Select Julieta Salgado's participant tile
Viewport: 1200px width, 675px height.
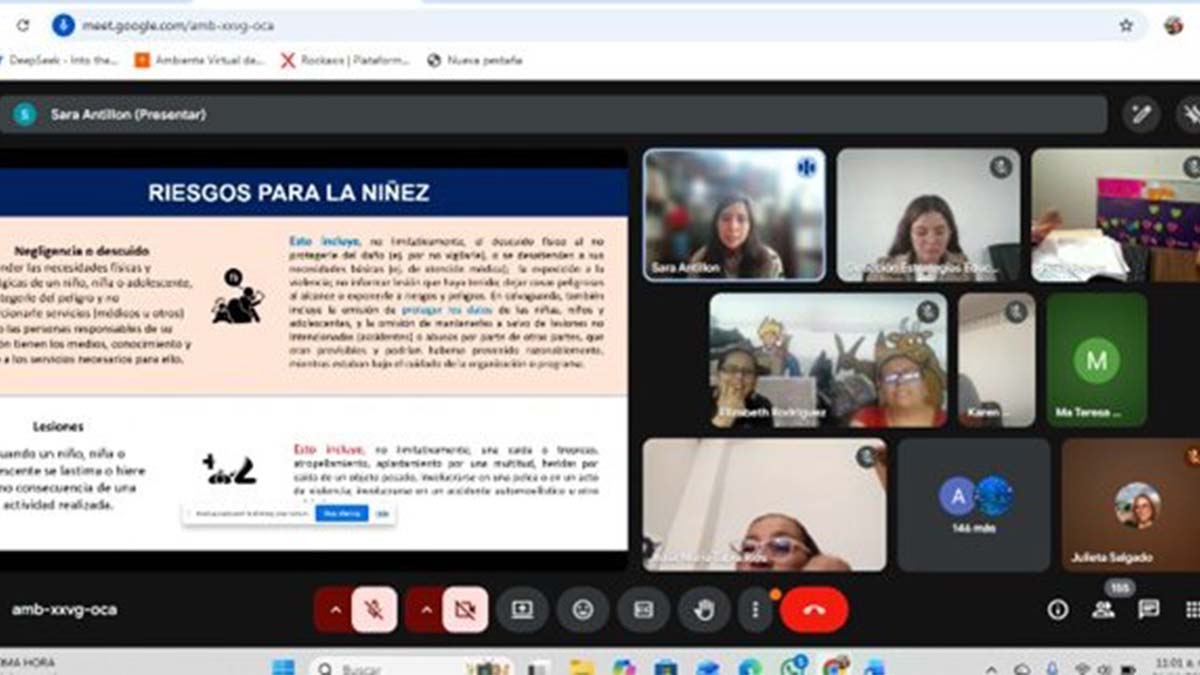1130,505
